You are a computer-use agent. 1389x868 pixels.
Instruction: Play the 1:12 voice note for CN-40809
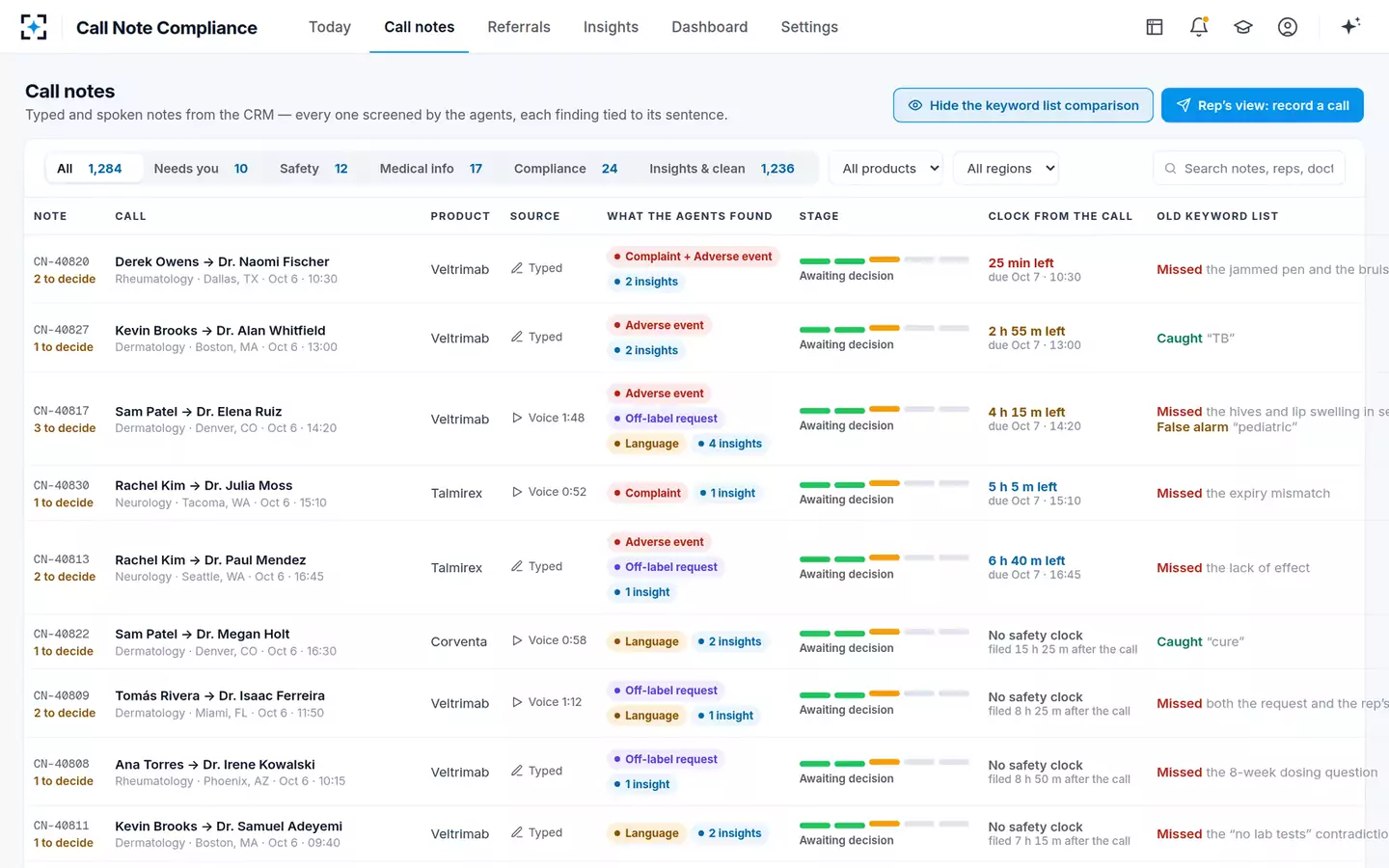[x=517, y=702]
